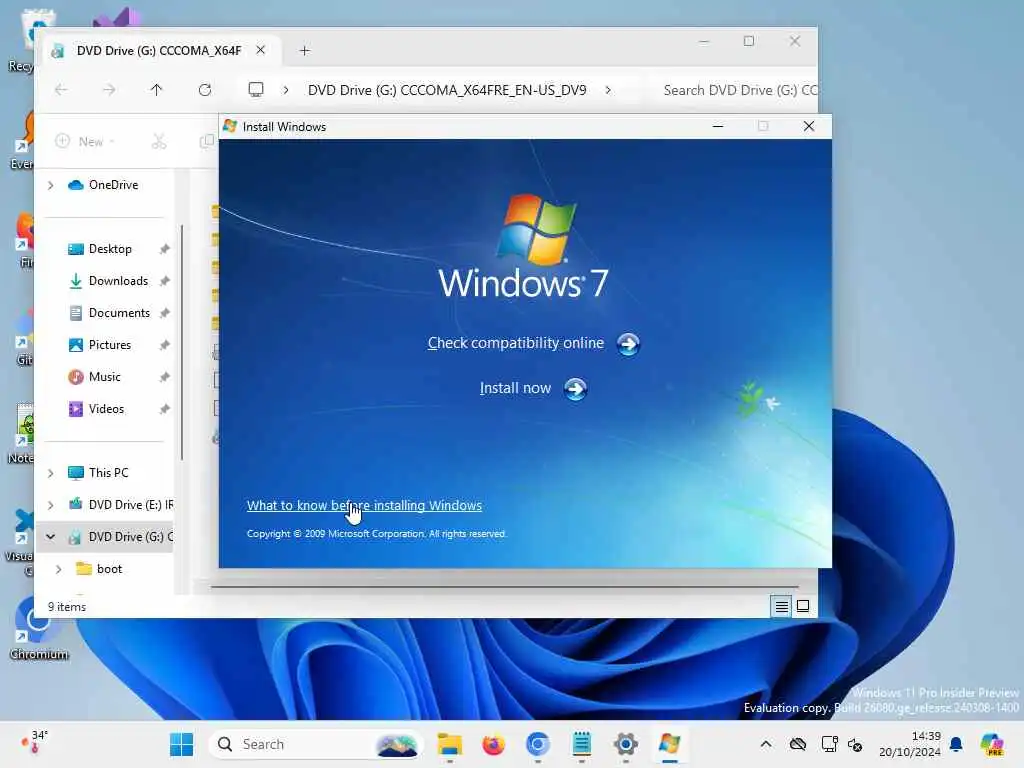The height and width of the screenshot is (768, 1024).
Task: Open Chromium from the taskbar
Action: click(537, 744)
